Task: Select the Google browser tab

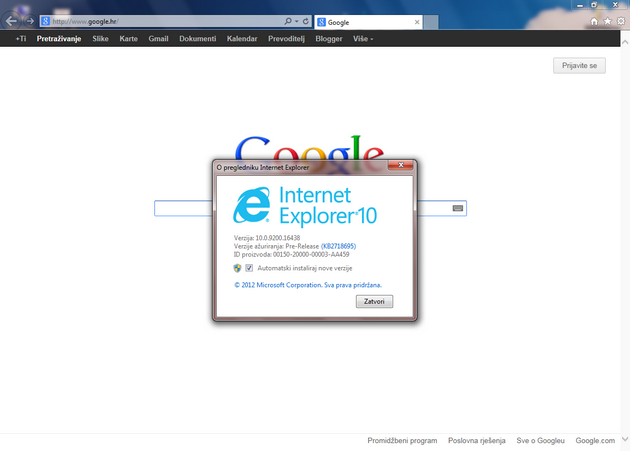Action: click(368, 23)
